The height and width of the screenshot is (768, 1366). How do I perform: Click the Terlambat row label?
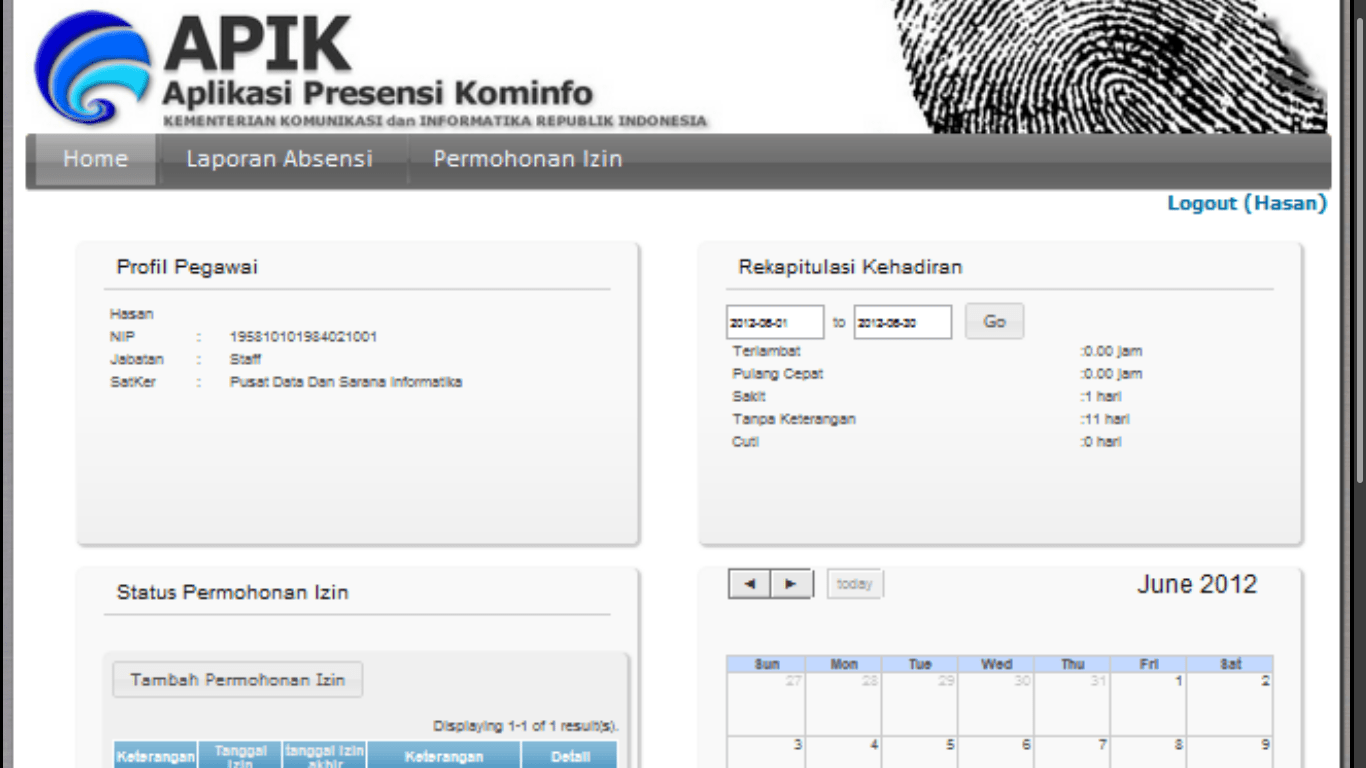pos(766,351)
